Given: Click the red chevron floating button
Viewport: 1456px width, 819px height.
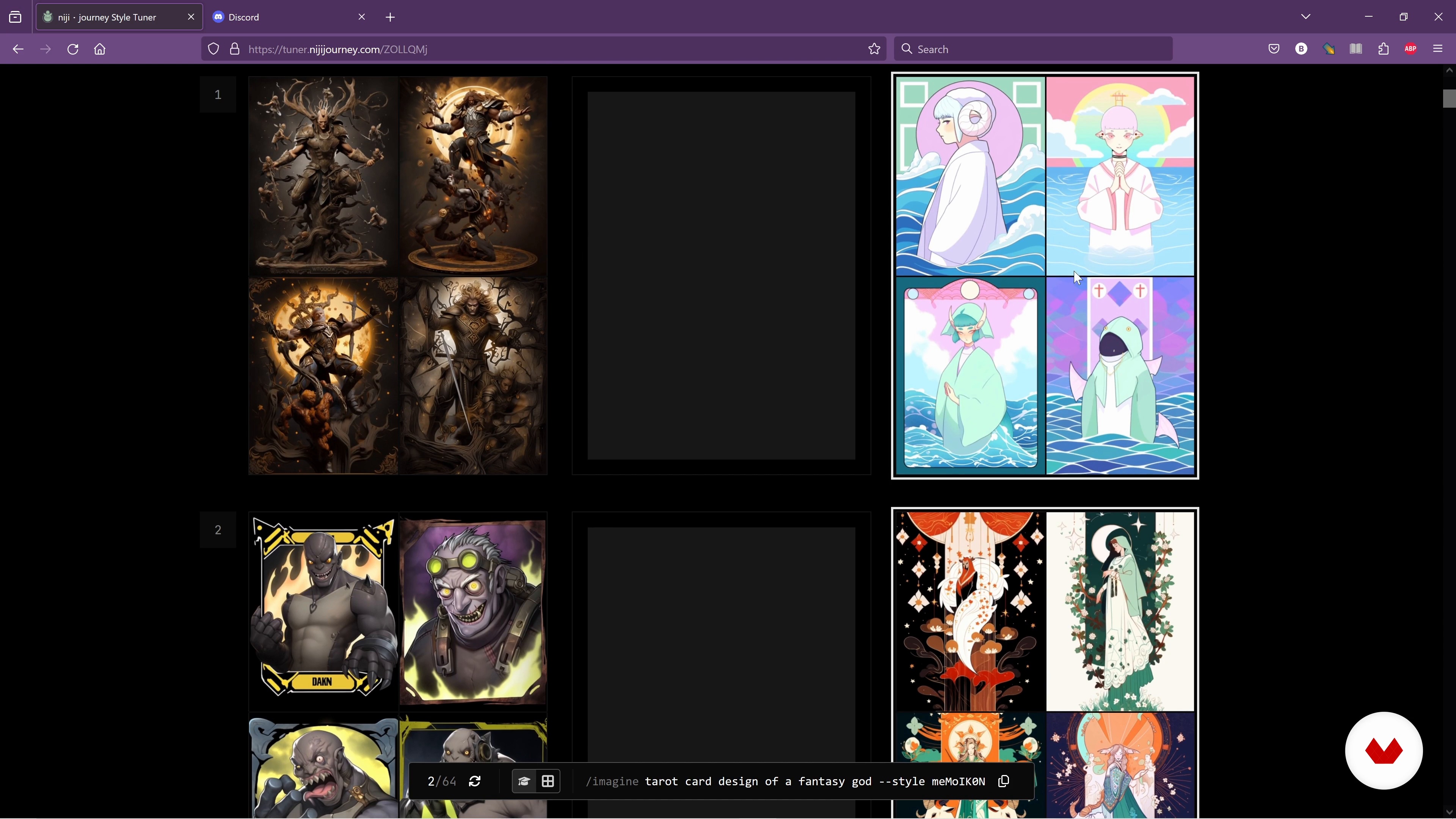Looking at the screenshot, I should click(x=1384, y=751).
